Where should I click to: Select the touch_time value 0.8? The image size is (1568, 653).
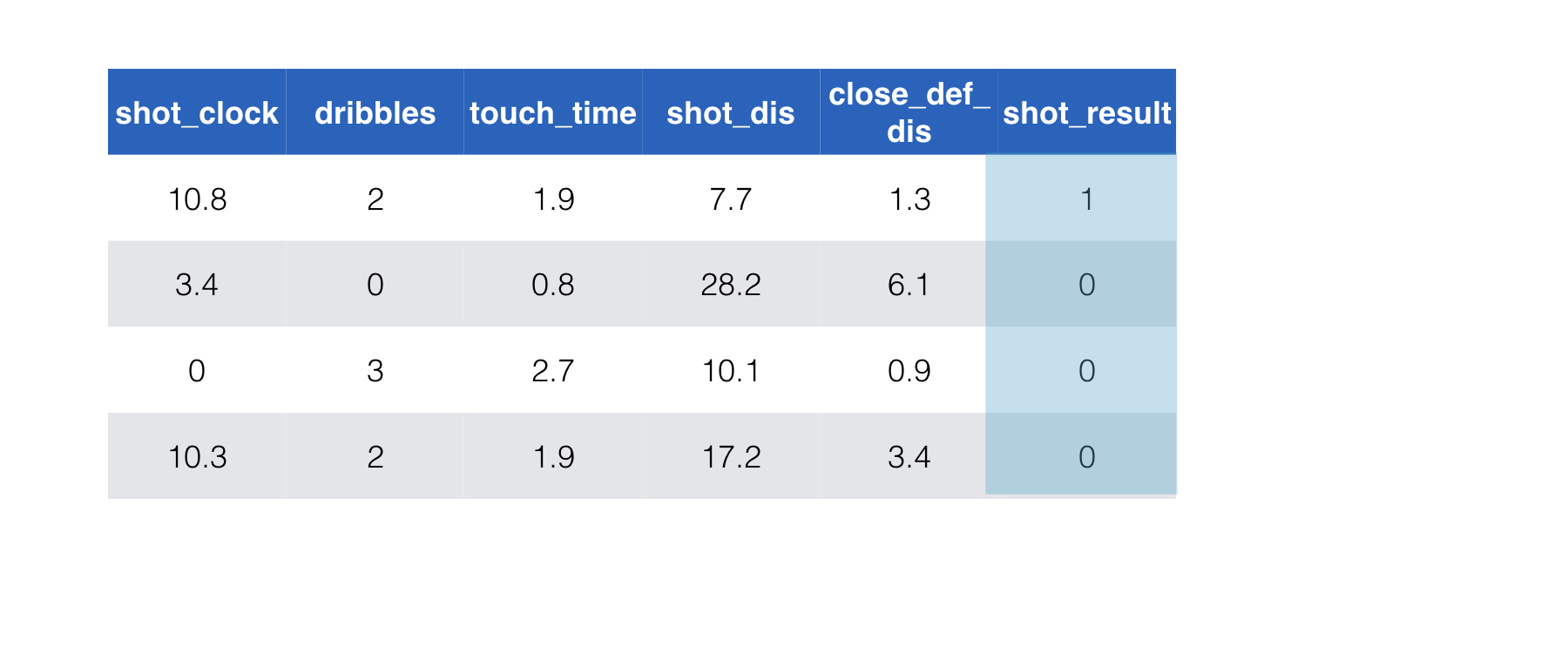553,285
